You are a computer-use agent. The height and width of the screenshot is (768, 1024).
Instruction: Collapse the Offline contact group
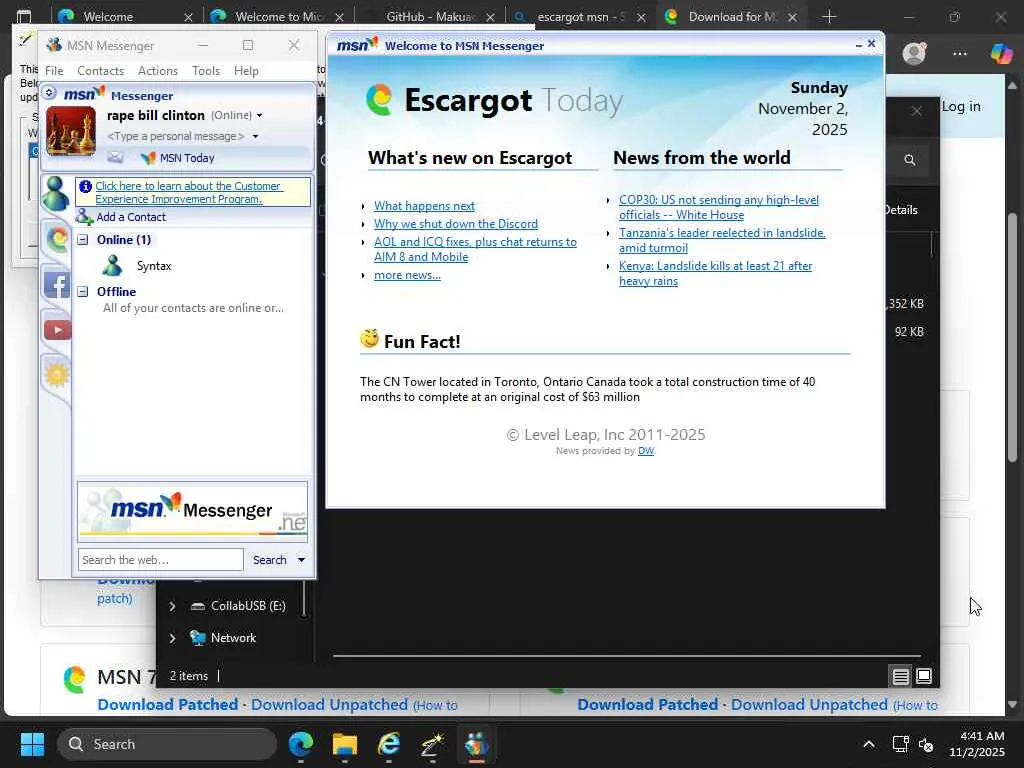coord(82,291)
